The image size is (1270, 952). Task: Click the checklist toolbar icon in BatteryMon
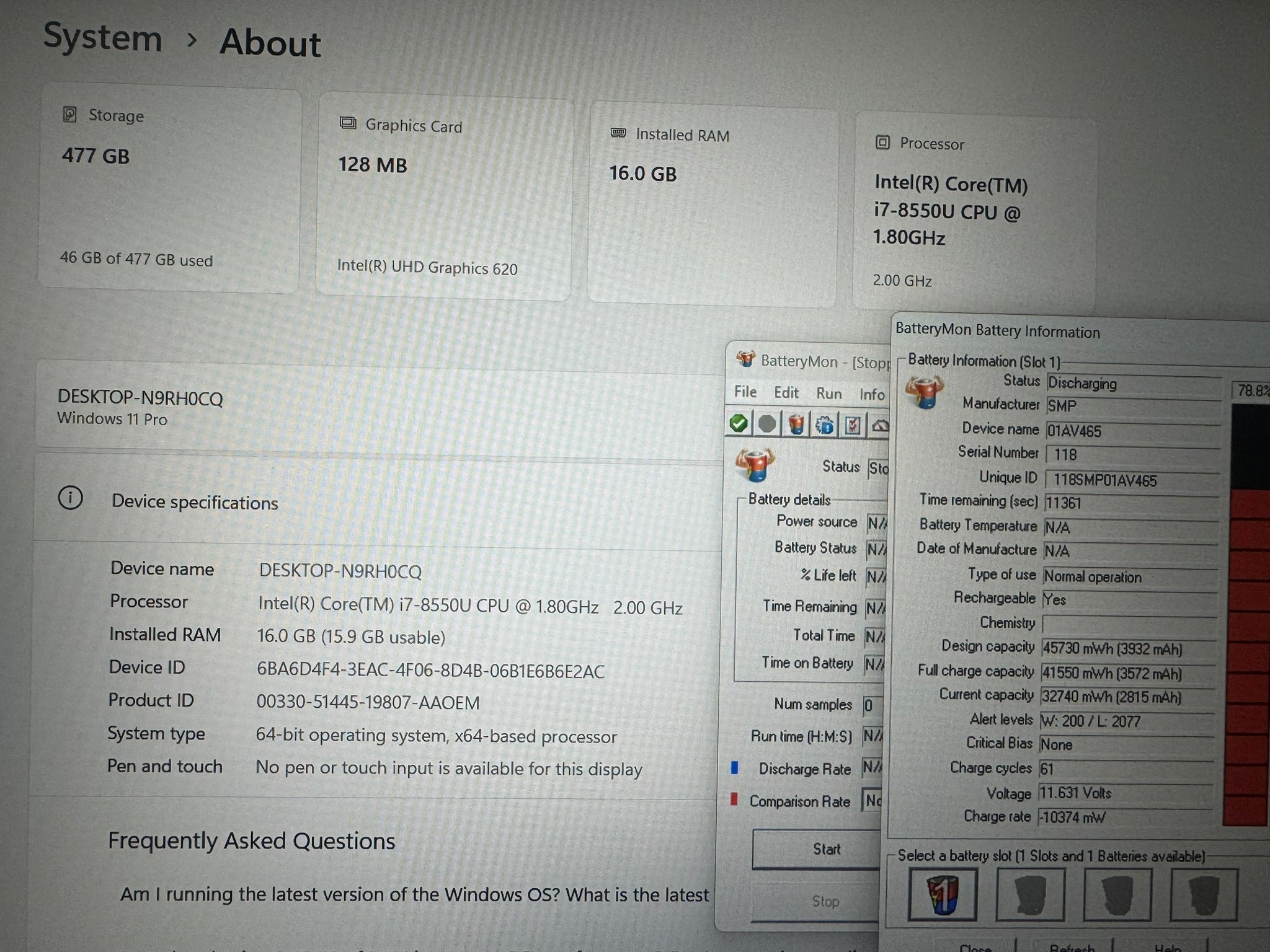[853, 425]
